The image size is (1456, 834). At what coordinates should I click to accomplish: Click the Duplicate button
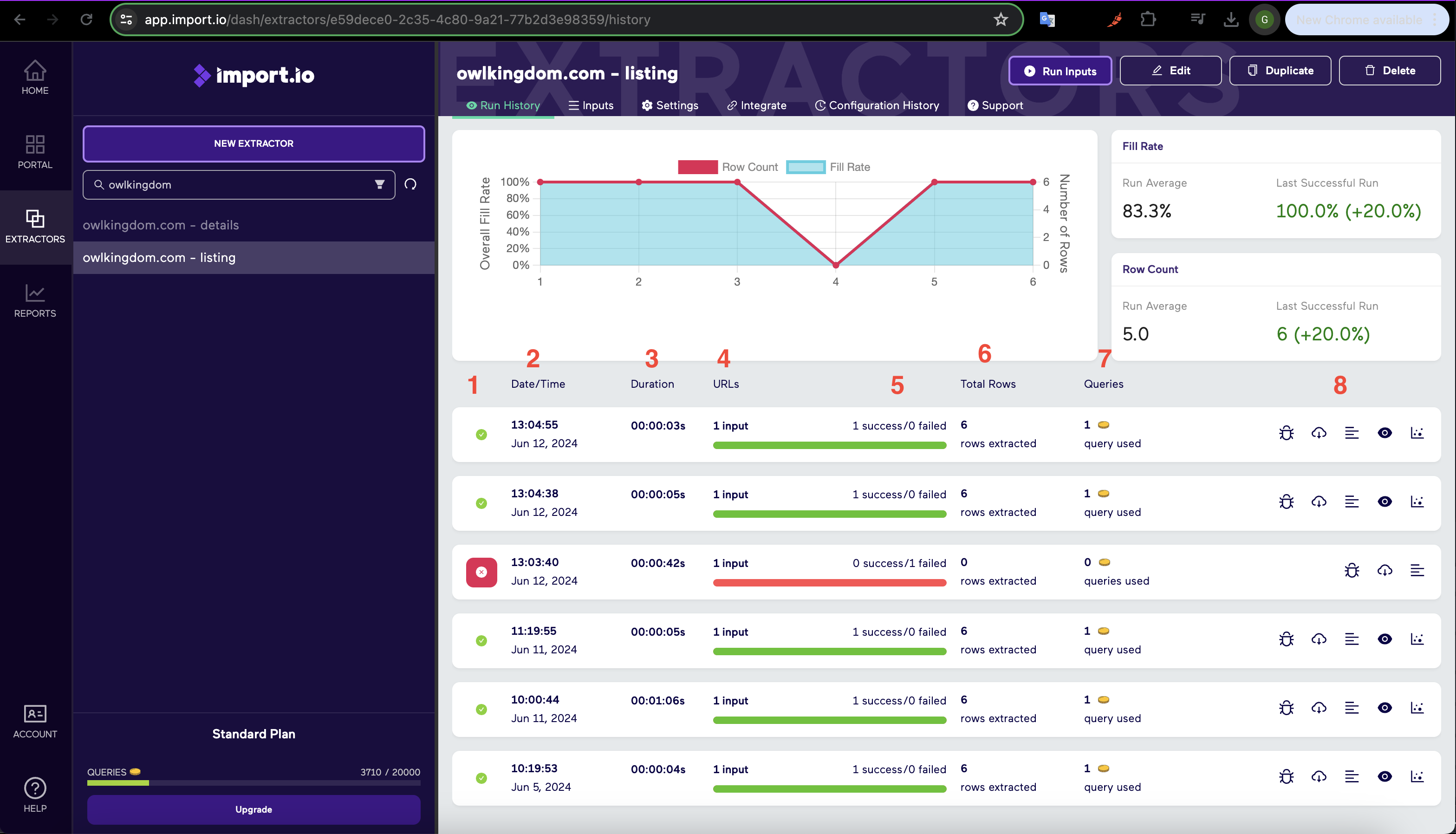click(x=1280, y=71)
